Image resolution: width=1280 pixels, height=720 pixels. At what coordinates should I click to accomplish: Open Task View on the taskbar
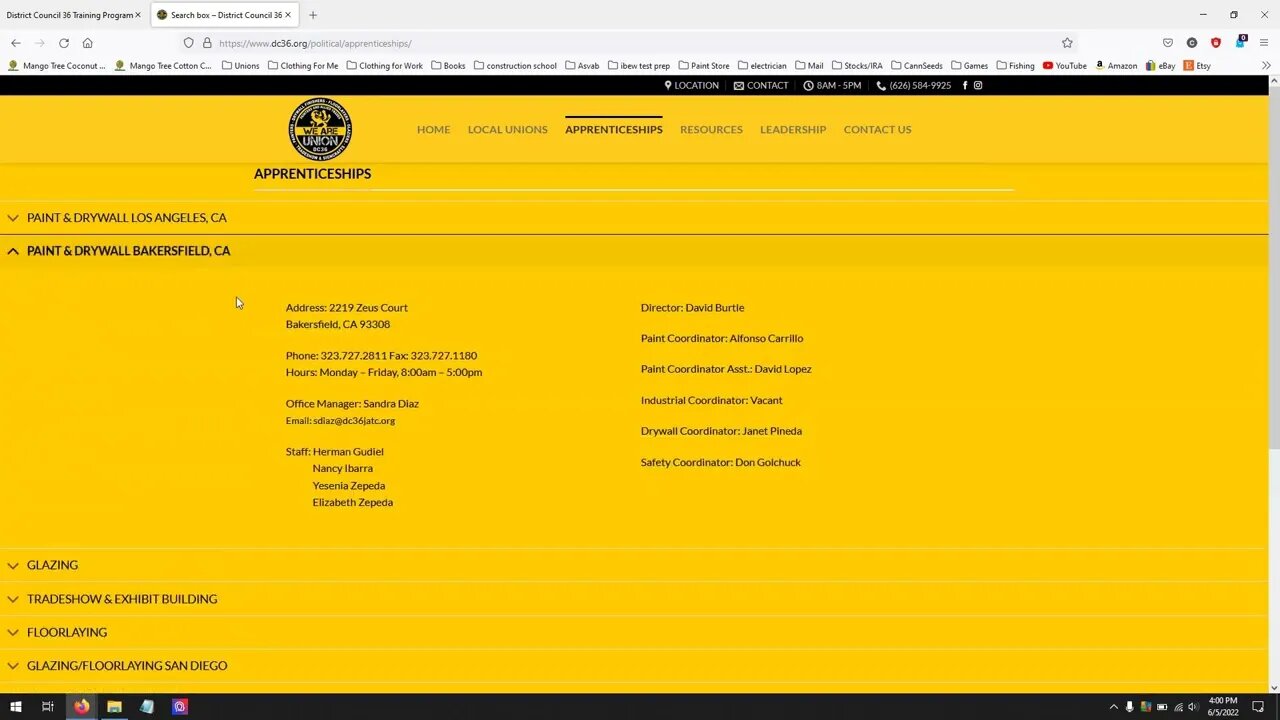47,707
